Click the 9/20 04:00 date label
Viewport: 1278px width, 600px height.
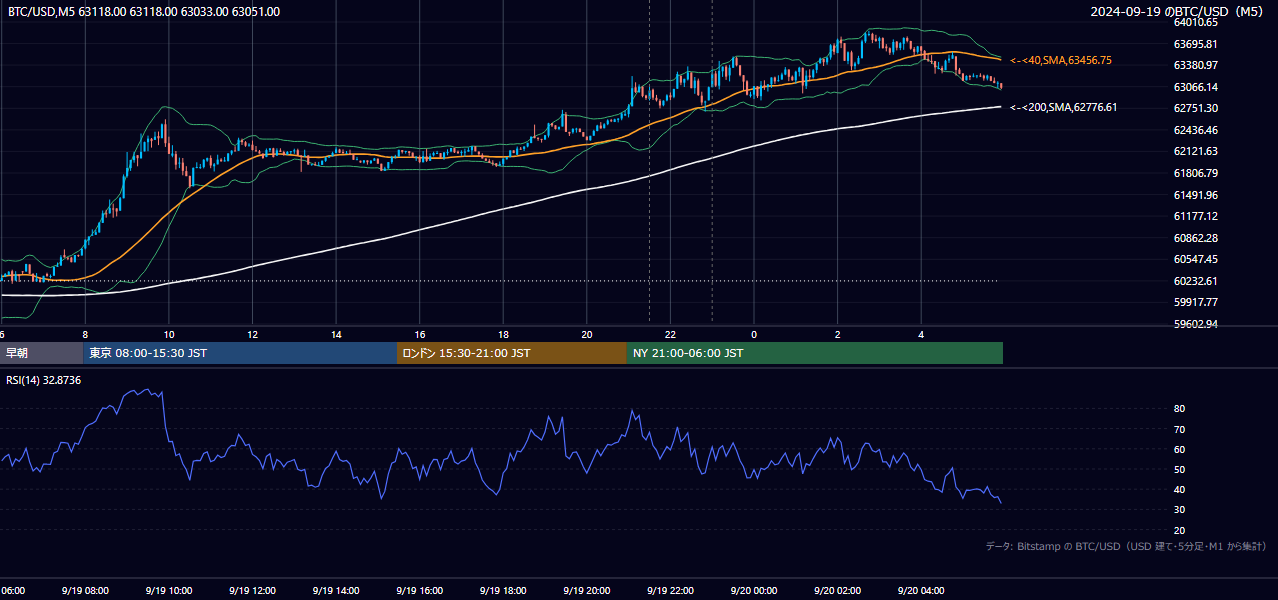click(x=922, y=591)
